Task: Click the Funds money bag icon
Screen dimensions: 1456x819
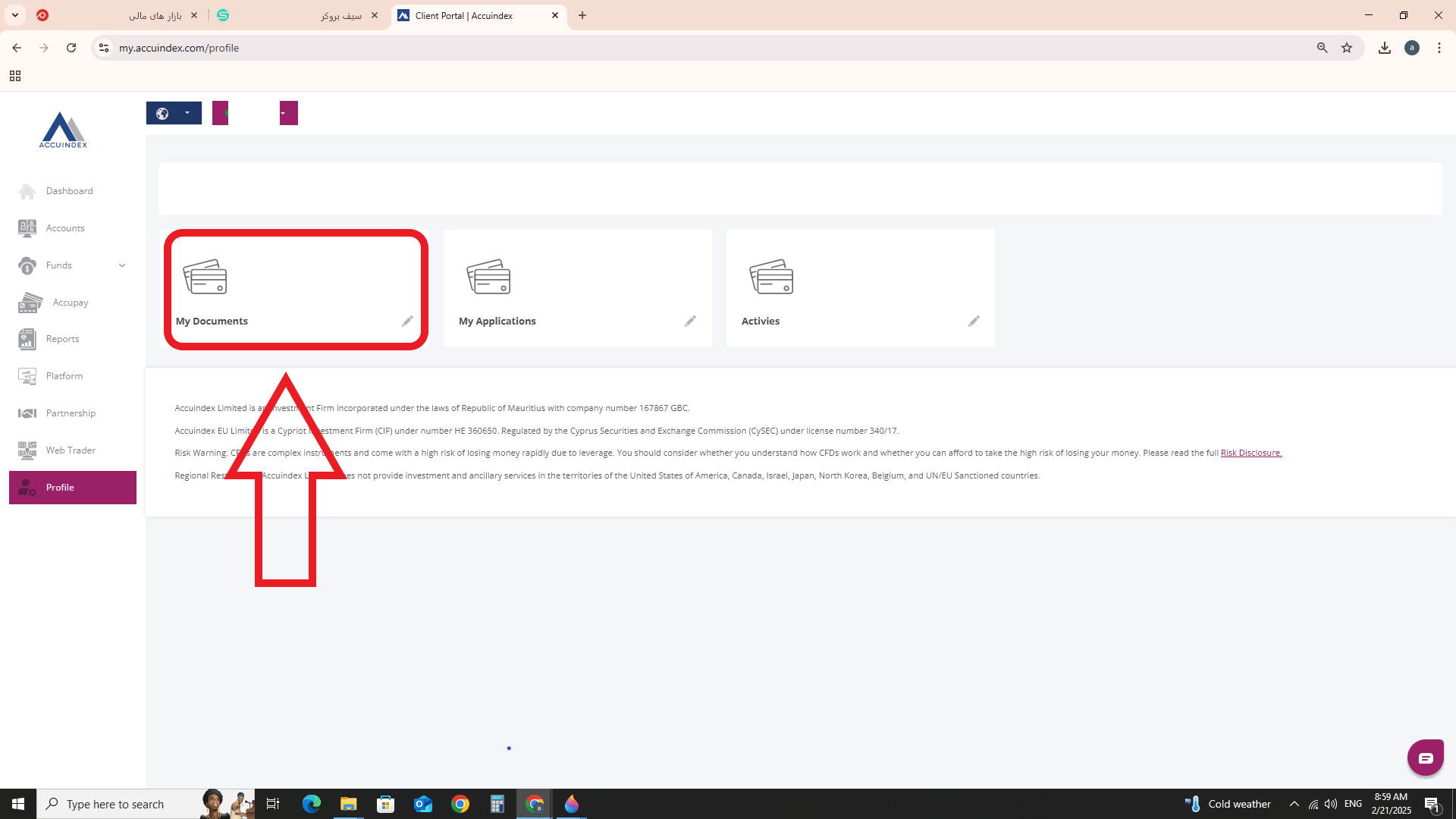Action: point(27,265)
